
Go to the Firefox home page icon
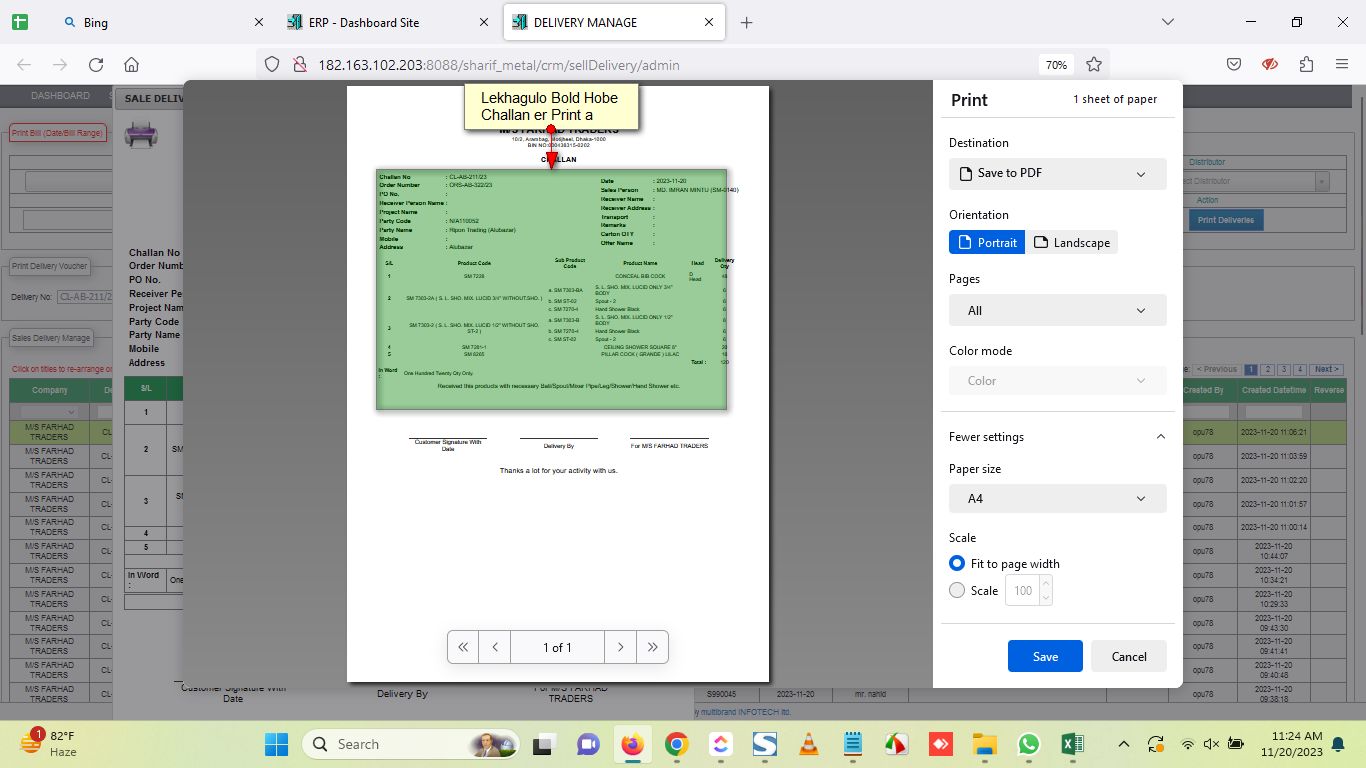pyautogui.click(x=131, y=65)
